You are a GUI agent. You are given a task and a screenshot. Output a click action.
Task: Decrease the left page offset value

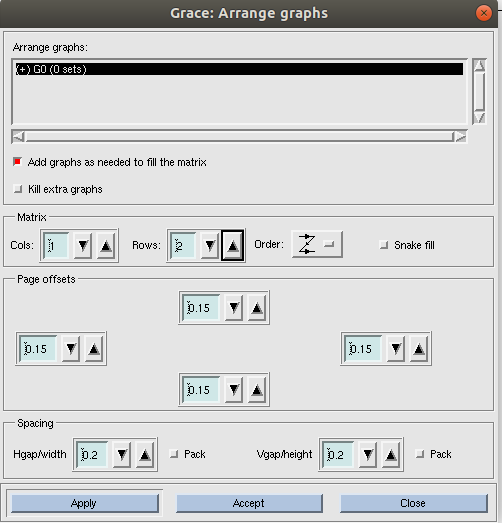pos(71,349)
